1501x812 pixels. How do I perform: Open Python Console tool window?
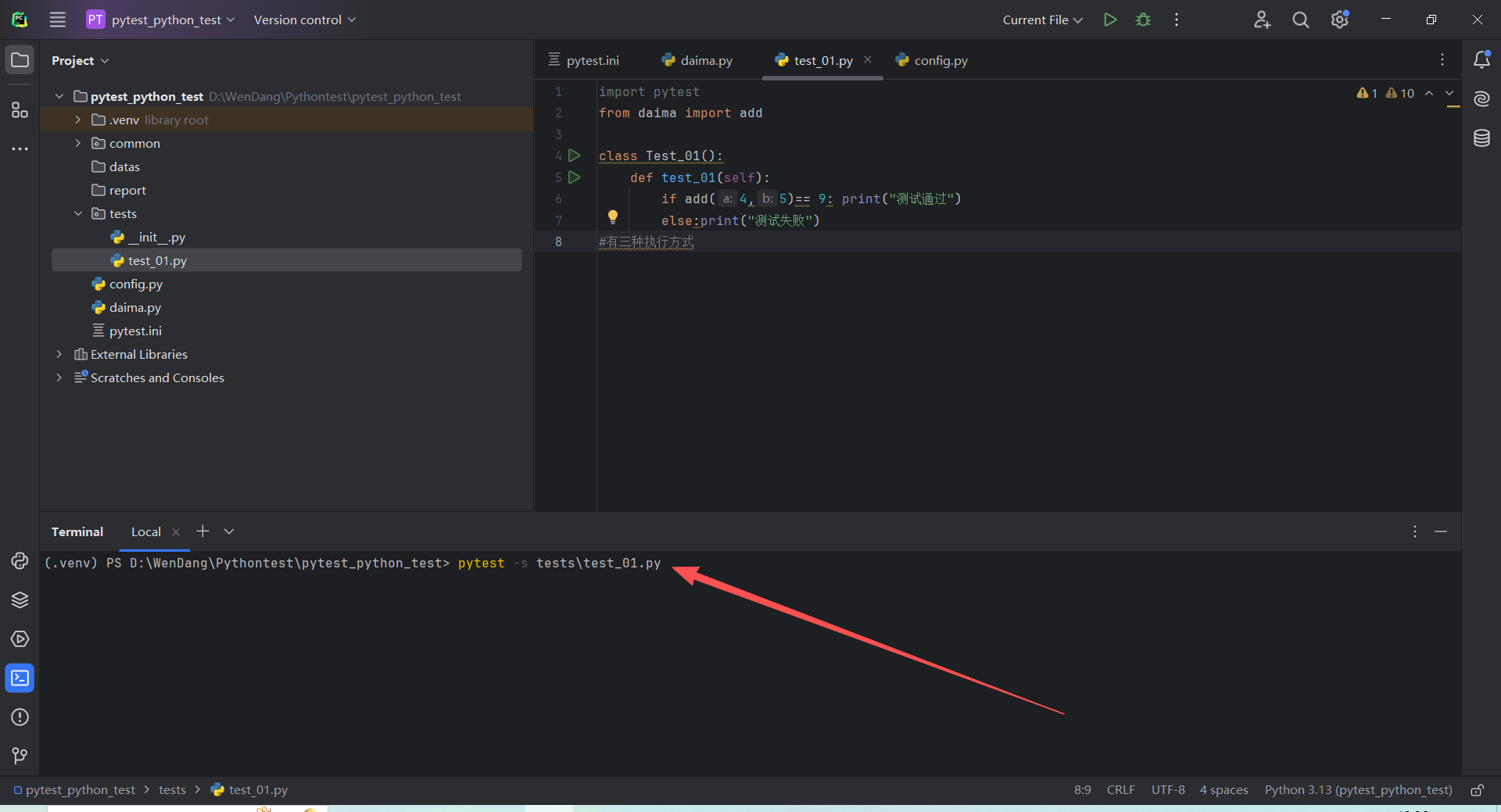tap(20, 561)
